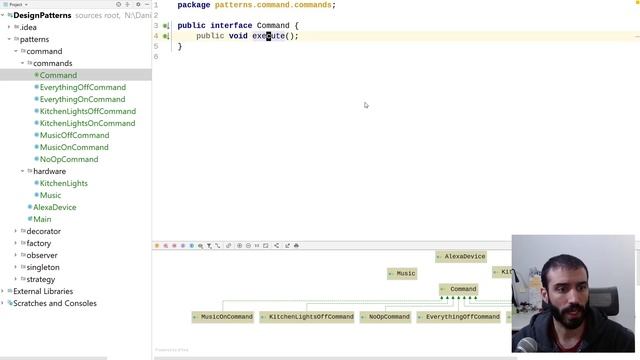This screenshot has height=360, width=640.
Task: Open AlexaDevice class in tree
Action: tap(54, 207)
